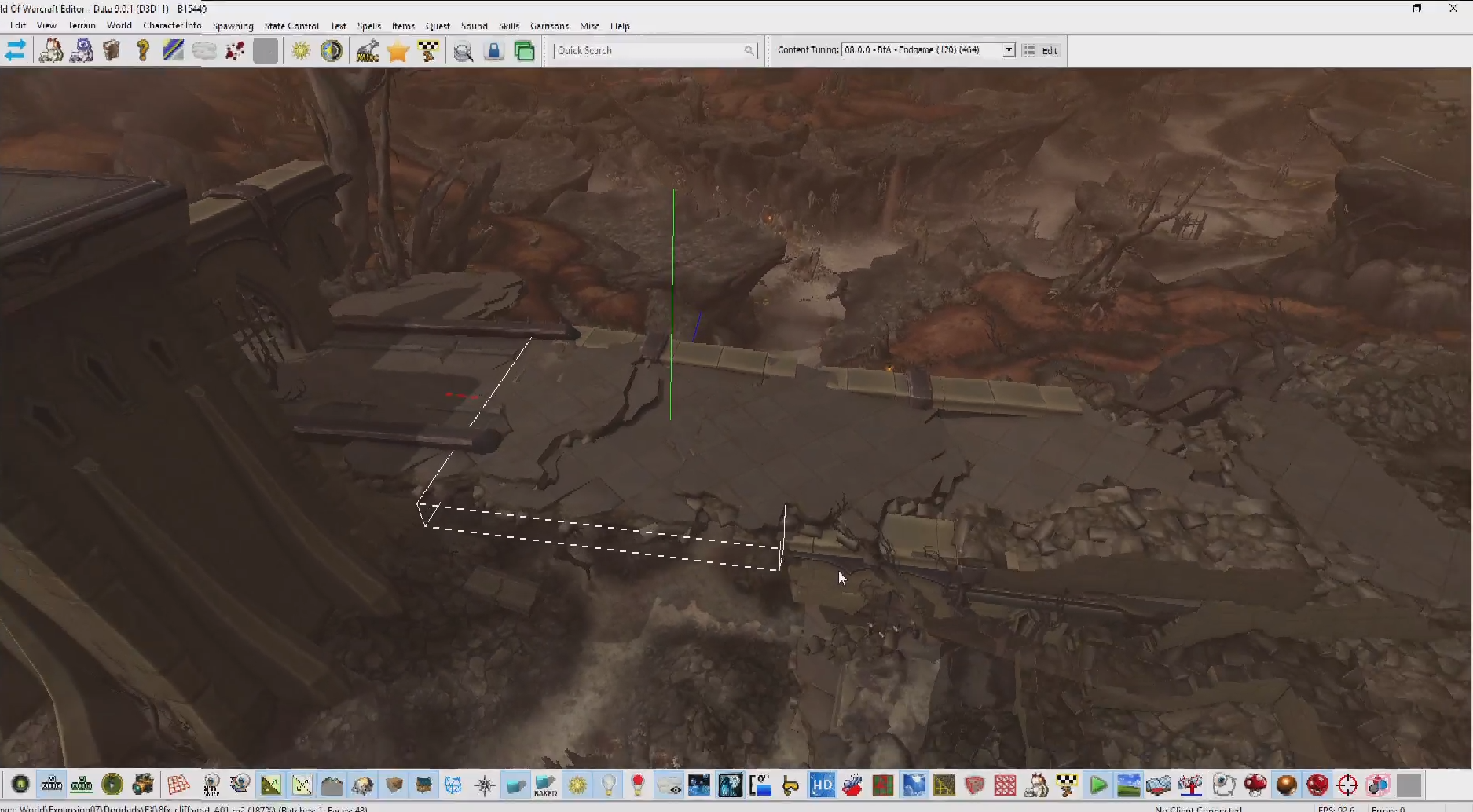Click the status text reading No Client Connected
1473x812 pixels.
click(x=1198, y=808)
